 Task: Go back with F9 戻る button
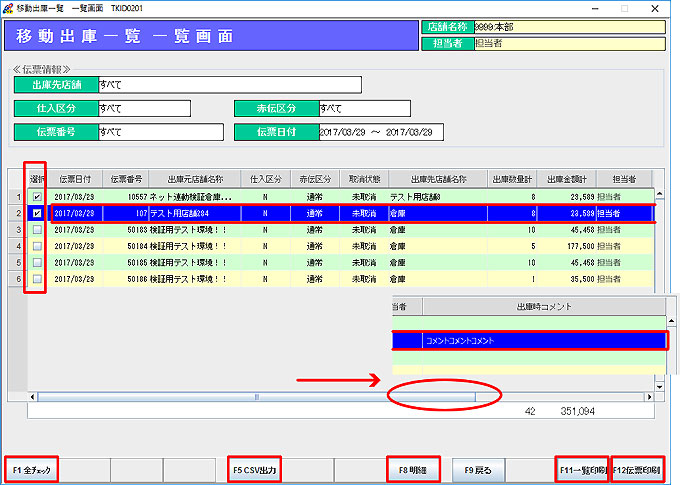[479, 469]
